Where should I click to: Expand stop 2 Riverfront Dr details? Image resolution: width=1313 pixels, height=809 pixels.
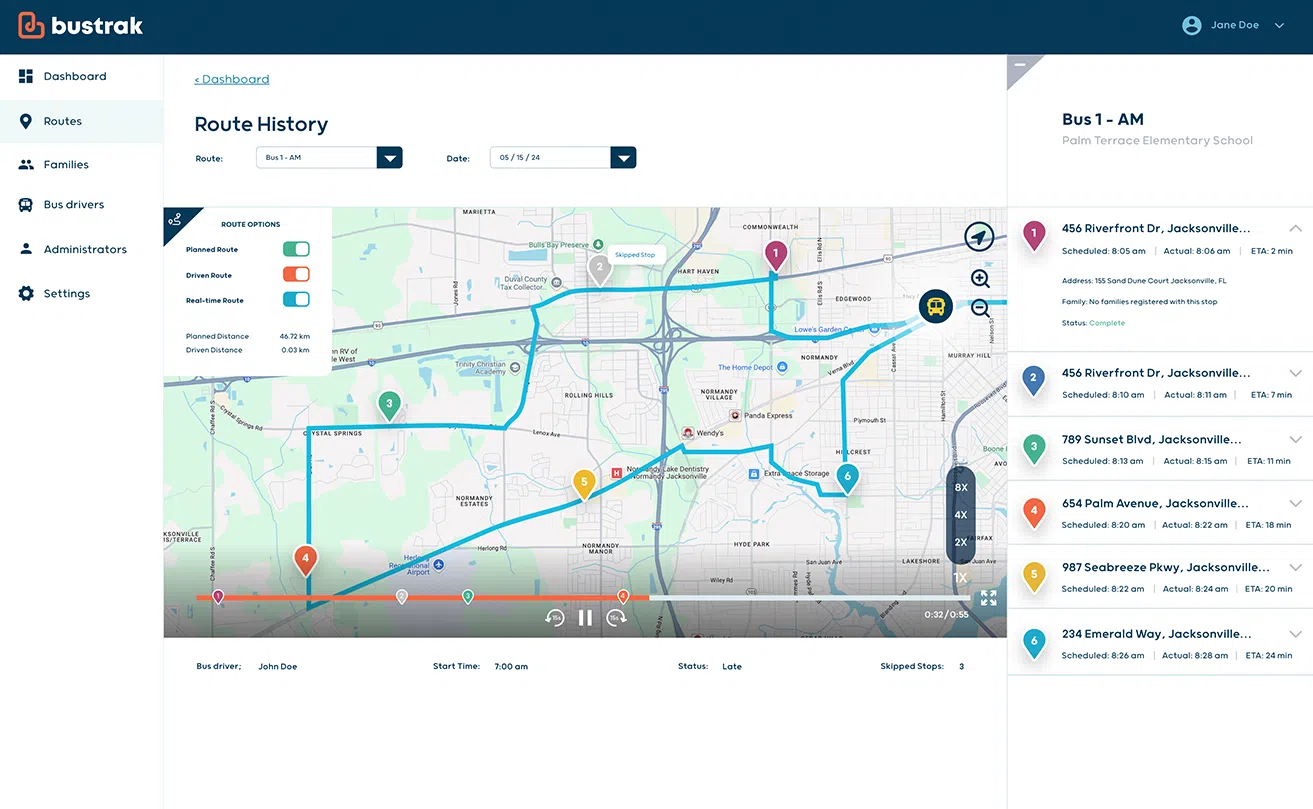pyautogui.click(x=1296, y=373)
